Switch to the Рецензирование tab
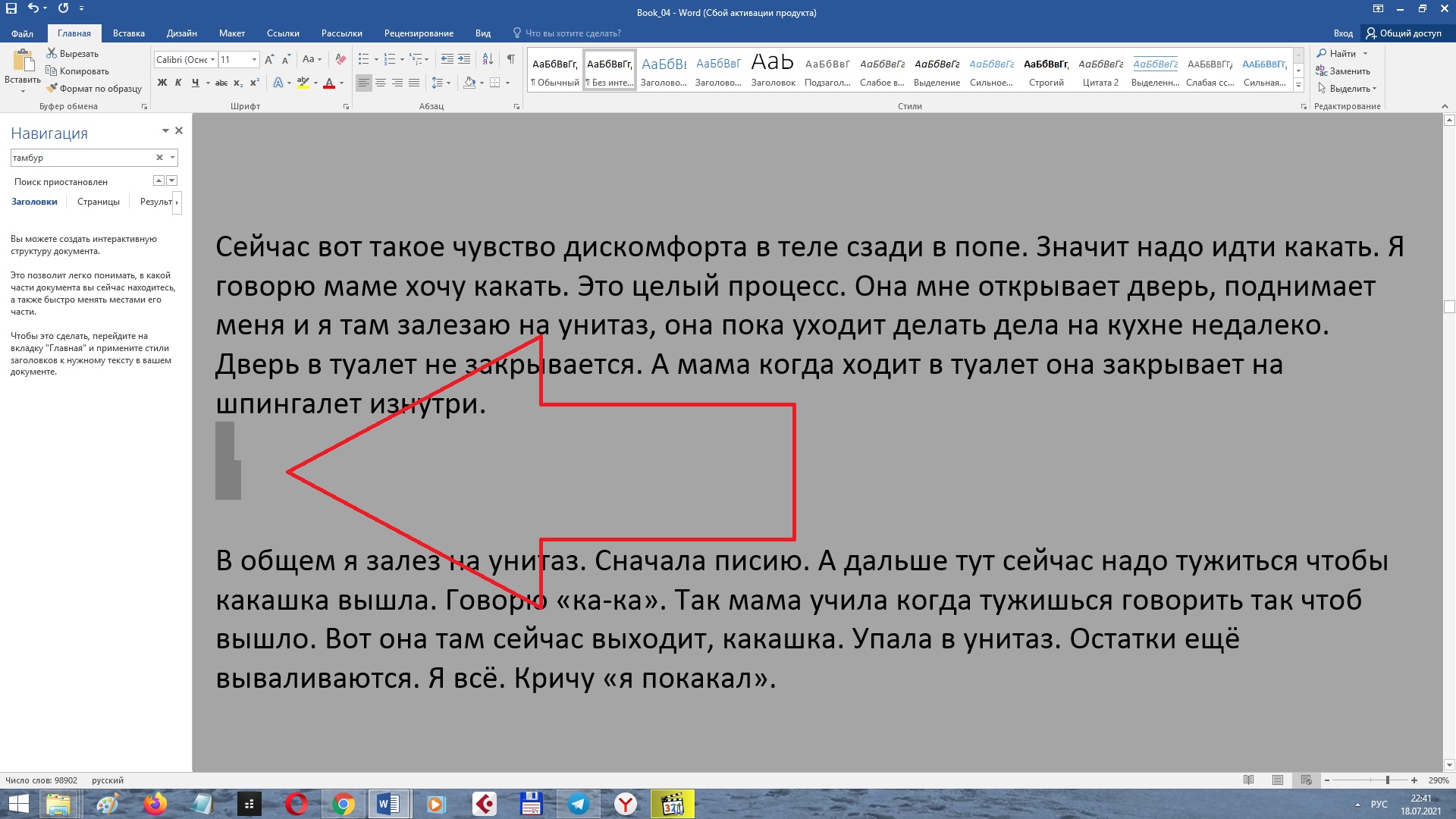 coord(419,33)
